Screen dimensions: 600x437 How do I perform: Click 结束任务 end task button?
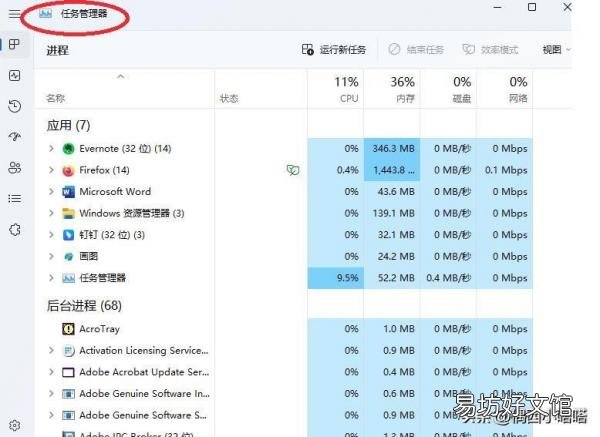pos(416,49)
